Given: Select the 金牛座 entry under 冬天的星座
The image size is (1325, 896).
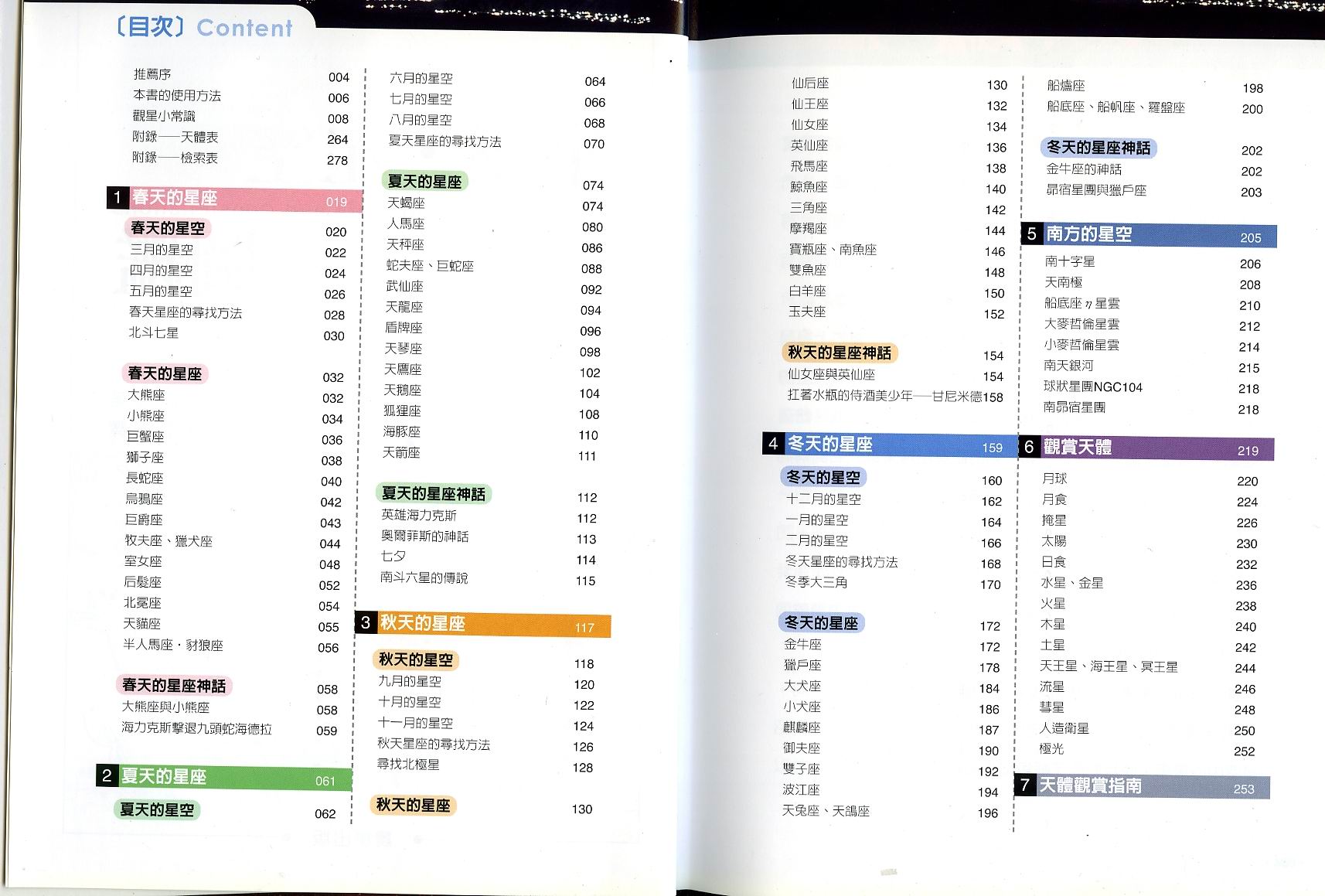Looking at the screenshot, I should [802, 644].
